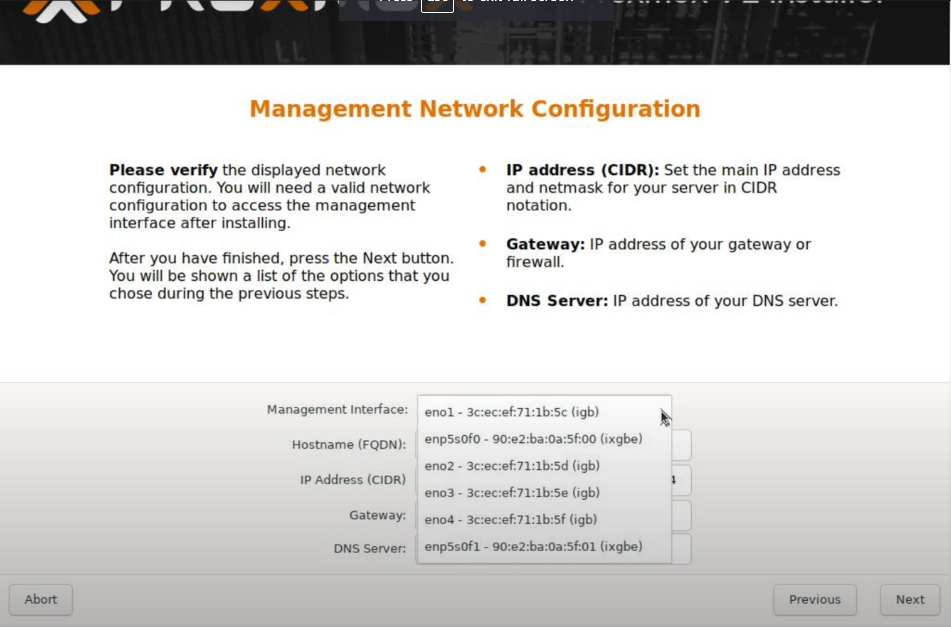Click the orange bullet beside Gateway description

pos(483,244)
